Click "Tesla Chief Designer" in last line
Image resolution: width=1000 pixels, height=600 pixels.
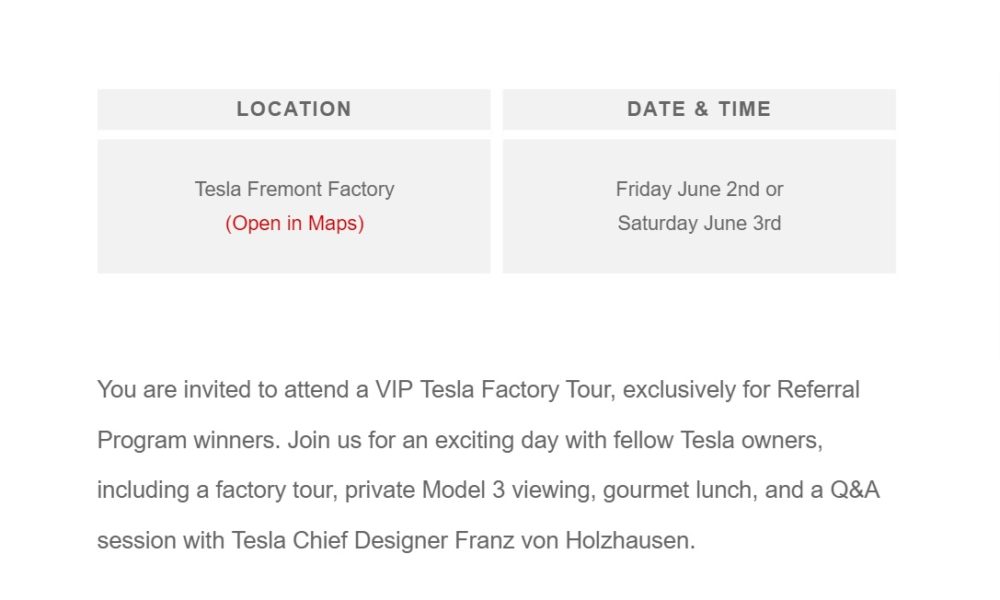[339, 541]
